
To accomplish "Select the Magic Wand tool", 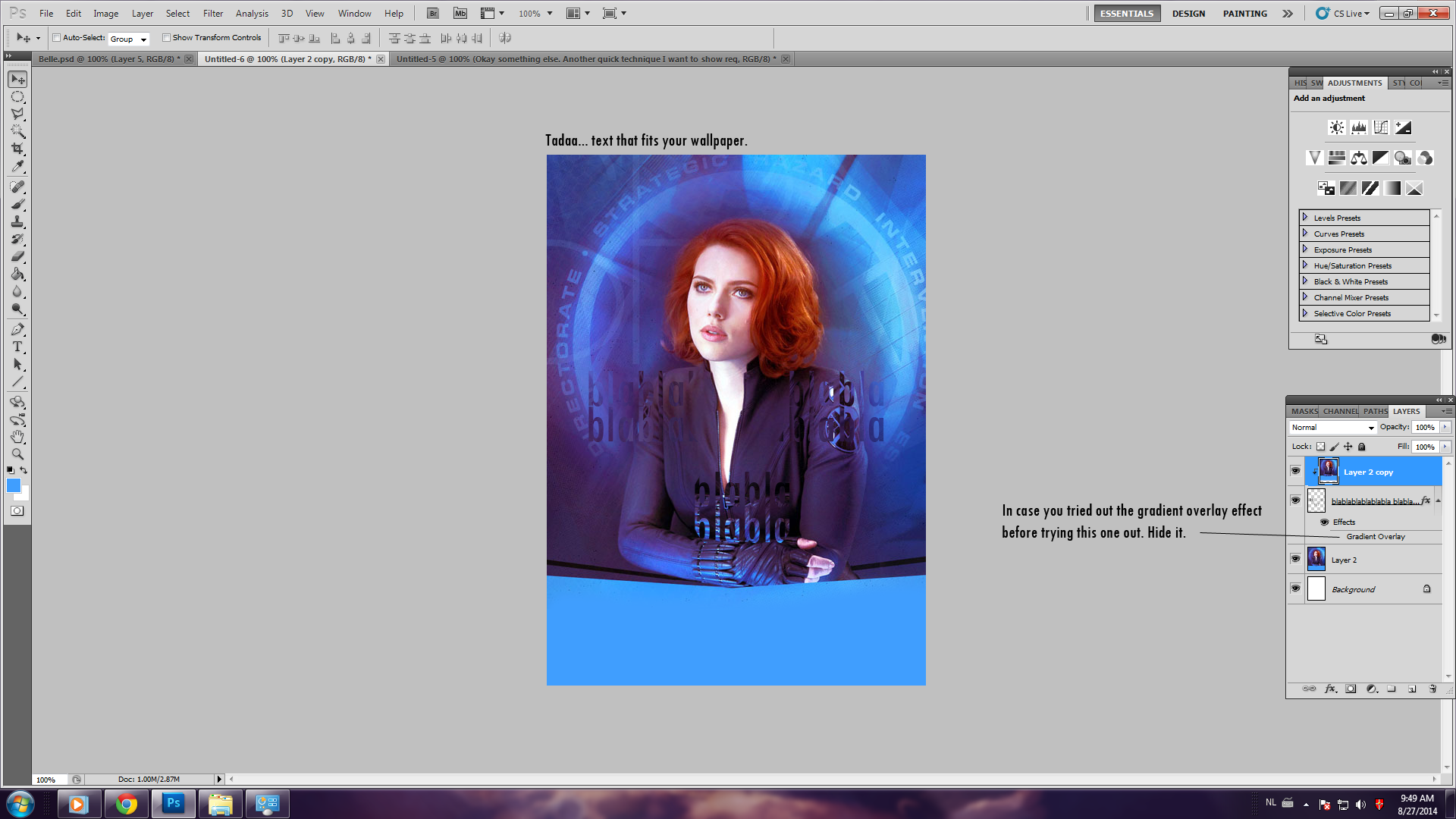I will (17, 131).
